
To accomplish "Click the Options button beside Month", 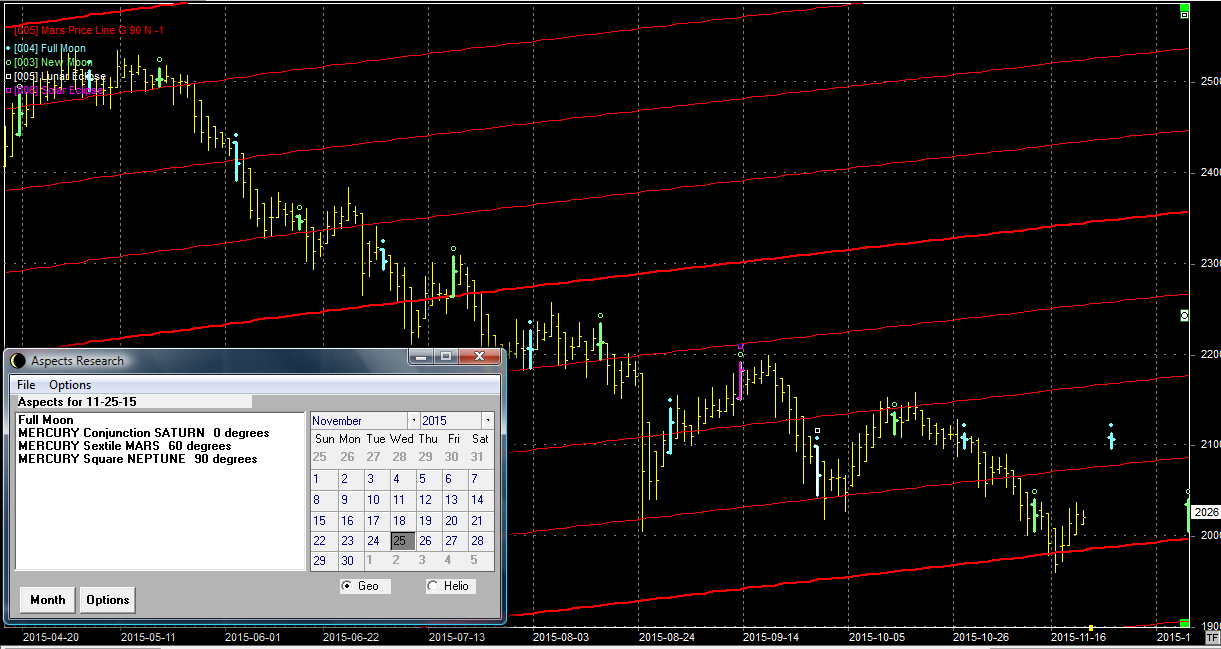I will 107,600.
